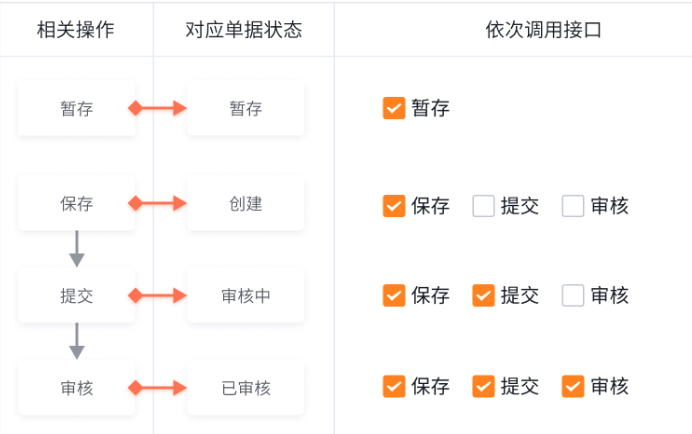Click the gray arrow from 保存 to 提交
692x434 pixels.
77,249
